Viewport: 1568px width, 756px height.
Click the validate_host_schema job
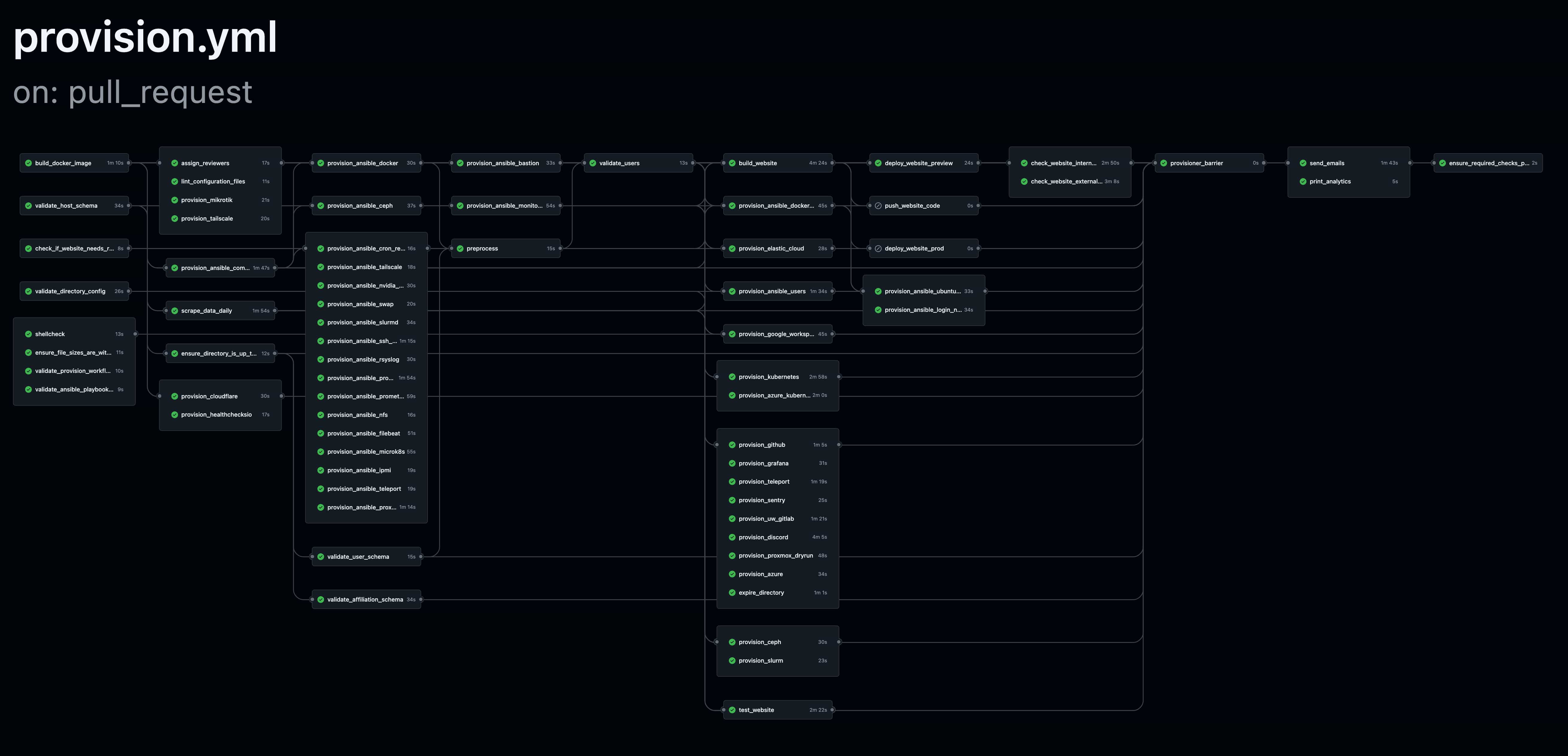coord(67,205)
